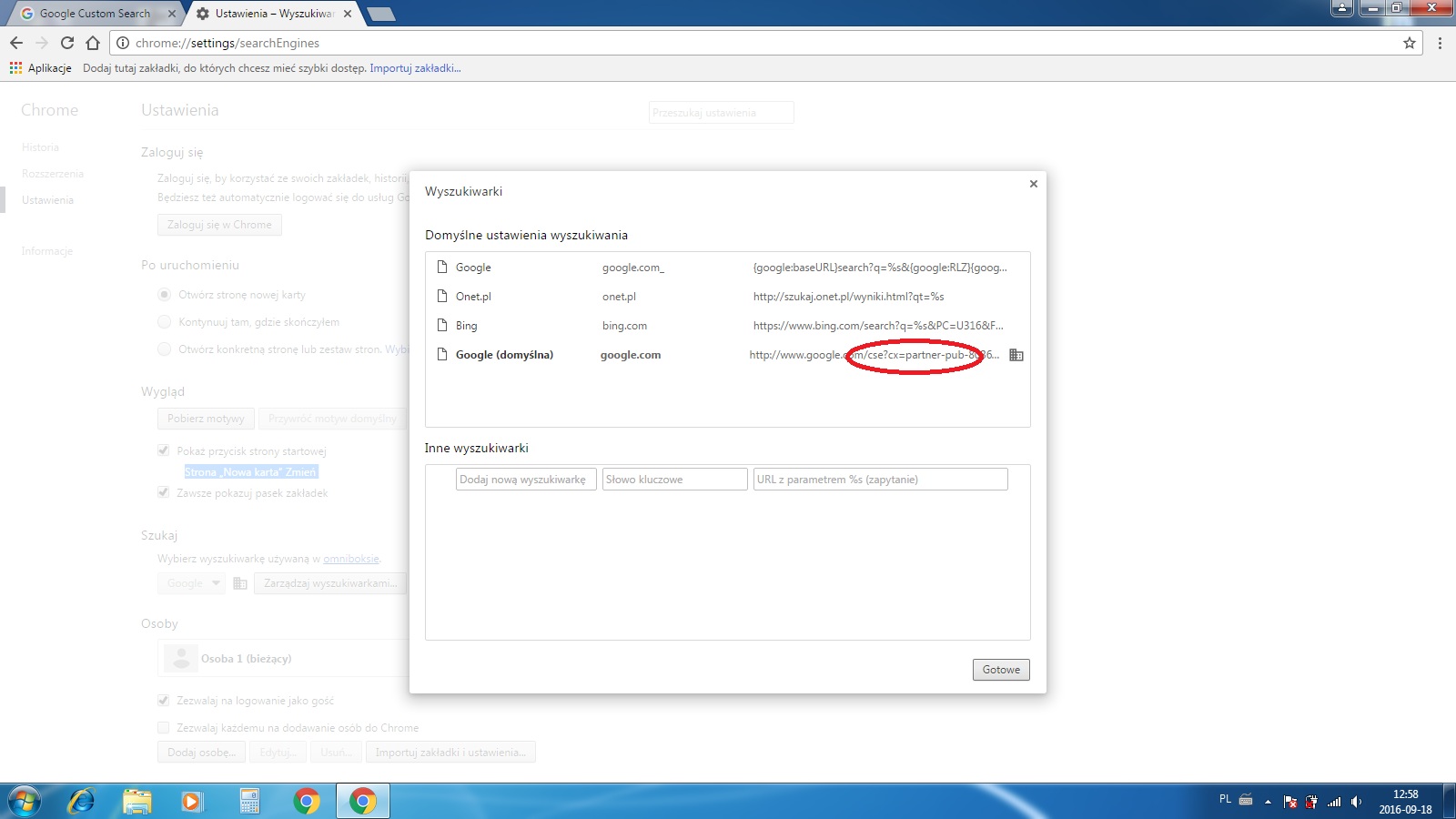
Task: Toggle Pokaż przycisk strony startowej checkbox
Action: 164,450
